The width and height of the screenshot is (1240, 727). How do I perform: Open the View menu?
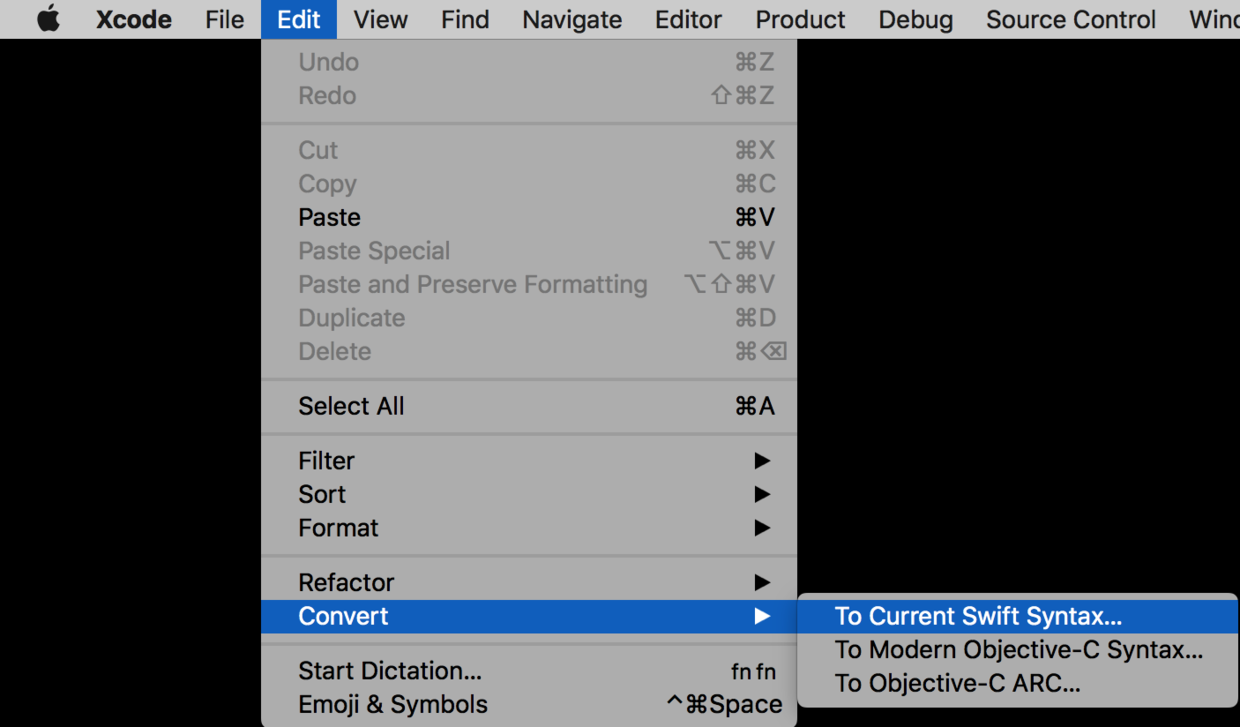click(x=380, y=19)
